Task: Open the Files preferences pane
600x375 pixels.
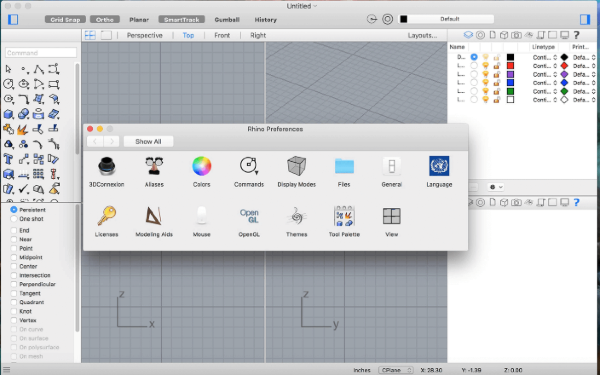Action: tap(344, 172)
